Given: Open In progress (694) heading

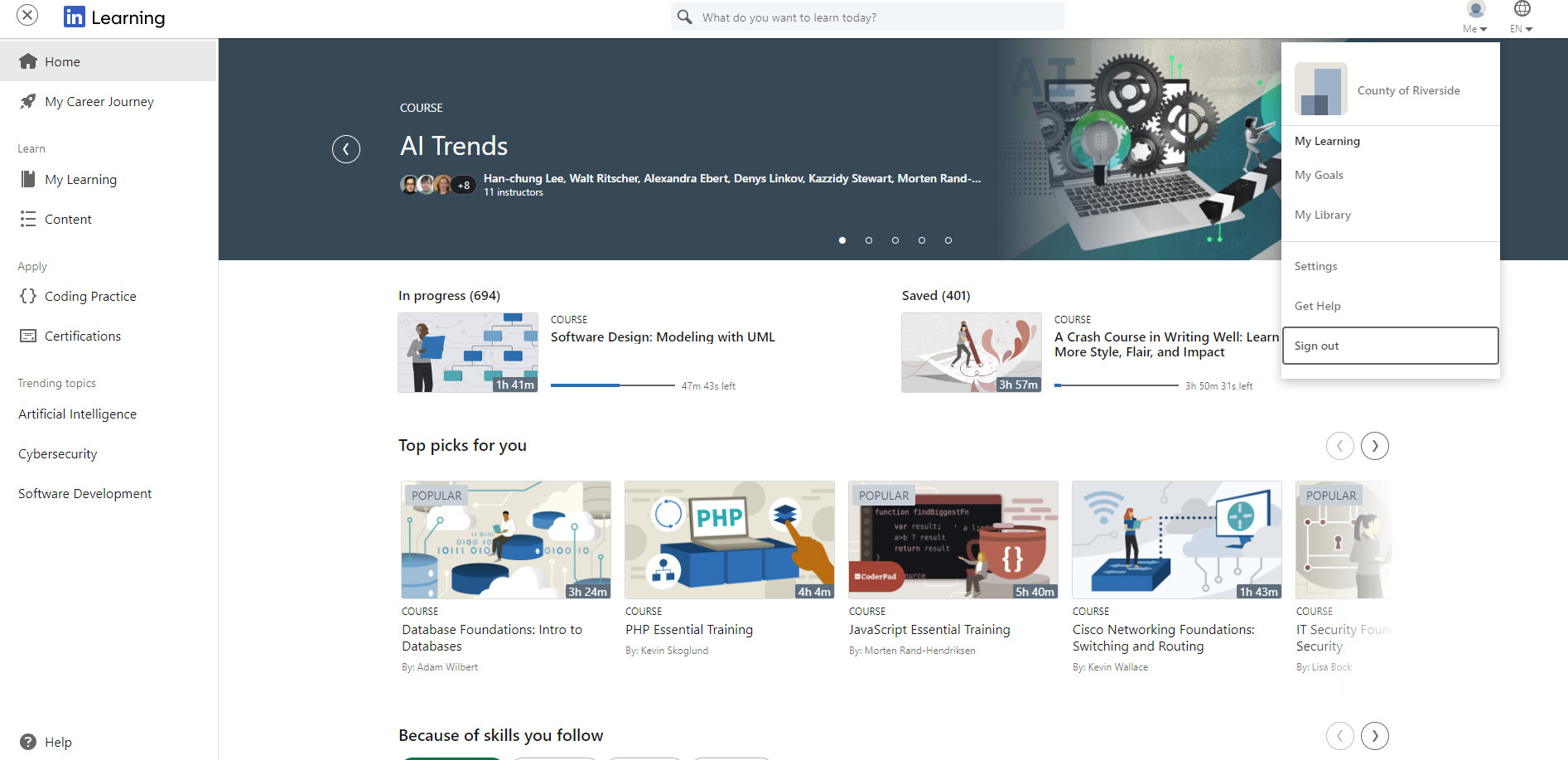Looking at the screenshot, I should (449, 295).
